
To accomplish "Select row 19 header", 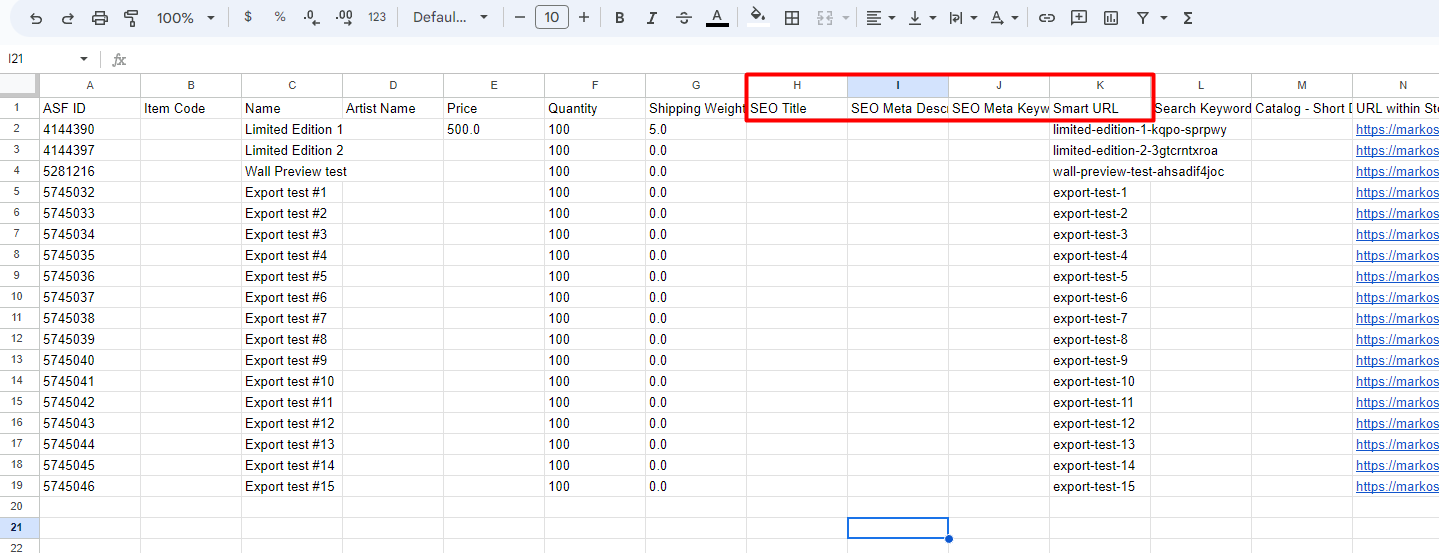I will (16, 486).
